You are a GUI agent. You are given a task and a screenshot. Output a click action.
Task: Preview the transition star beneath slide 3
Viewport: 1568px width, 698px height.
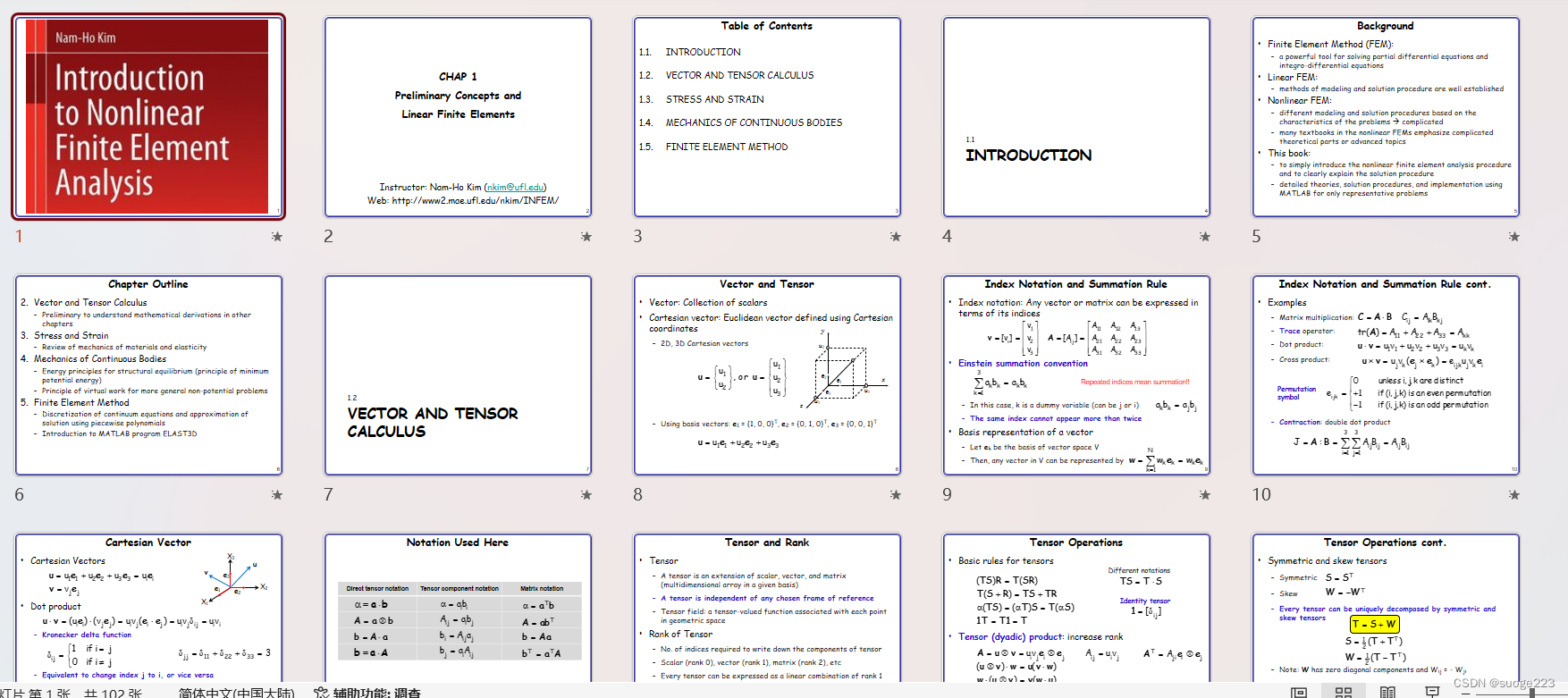[896, 237]
